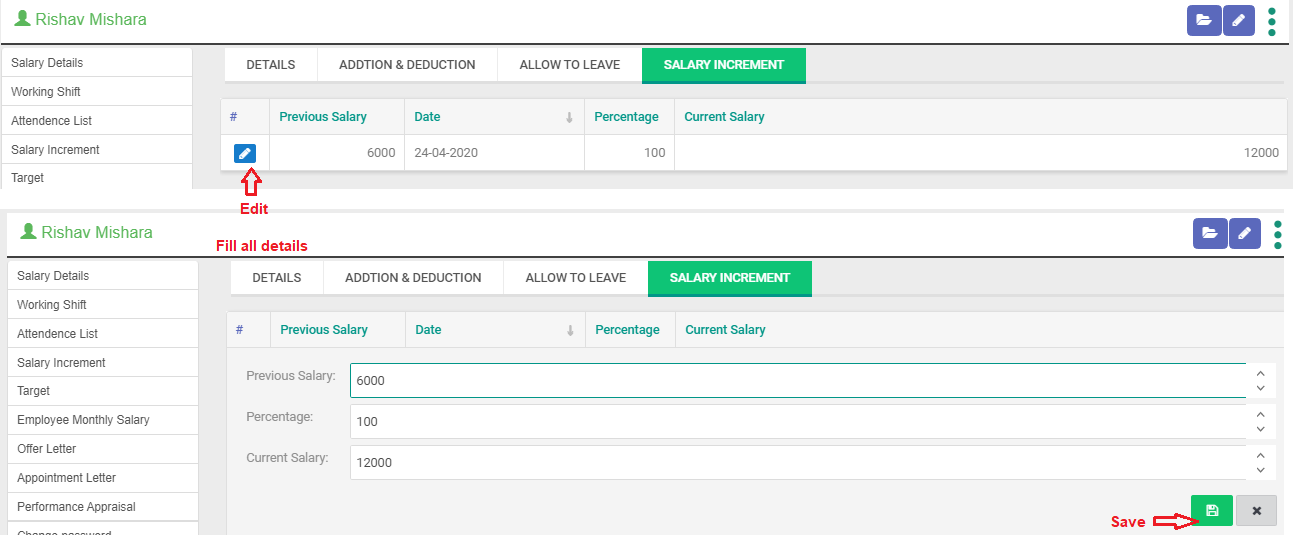Switch to ADDTION & DEDUCTION tab in top panel

coord(407,65)
